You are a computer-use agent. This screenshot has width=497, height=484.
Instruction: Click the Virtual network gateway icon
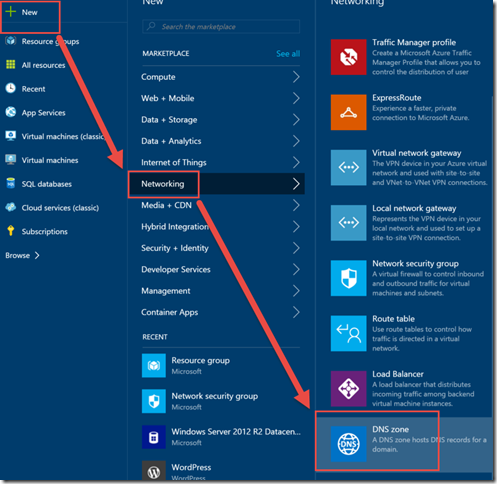(x=348, y=167)
